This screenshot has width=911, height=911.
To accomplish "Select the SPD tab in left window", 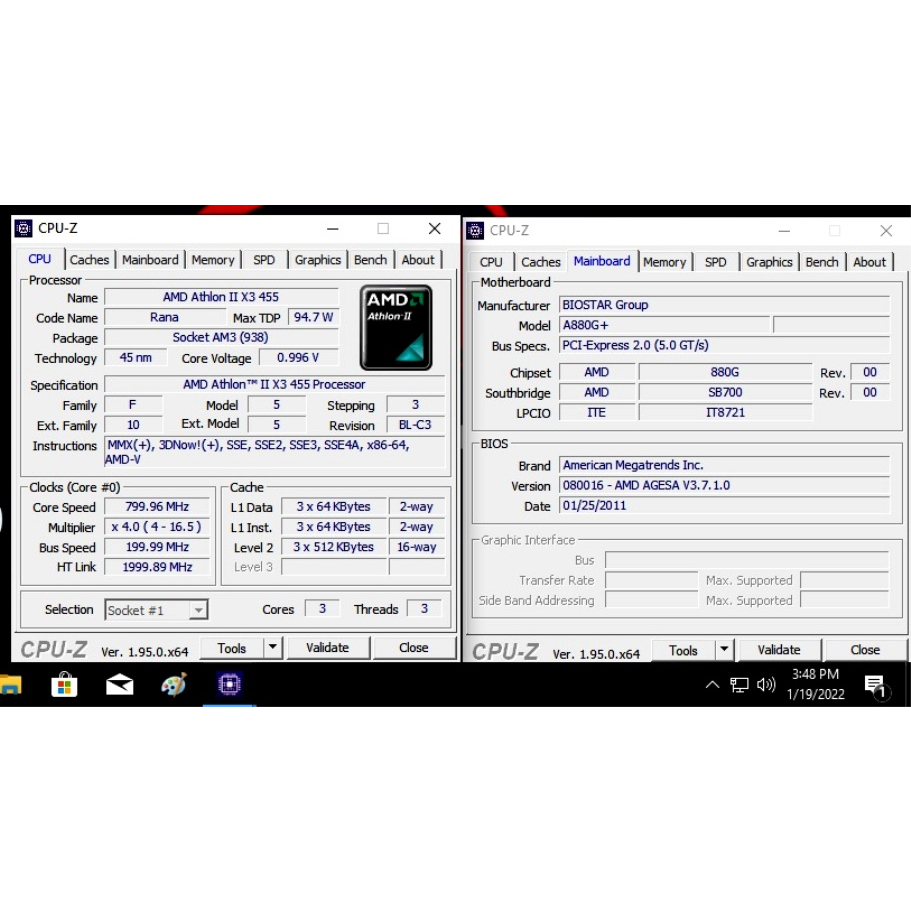I will [x=264, y=260].
